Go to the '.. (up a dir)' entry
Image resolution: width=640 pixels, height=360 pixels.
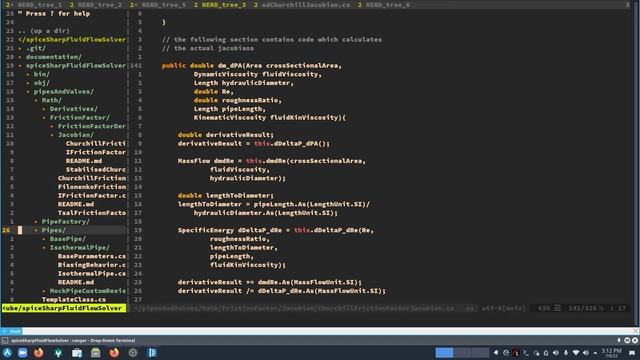point(44,31)
